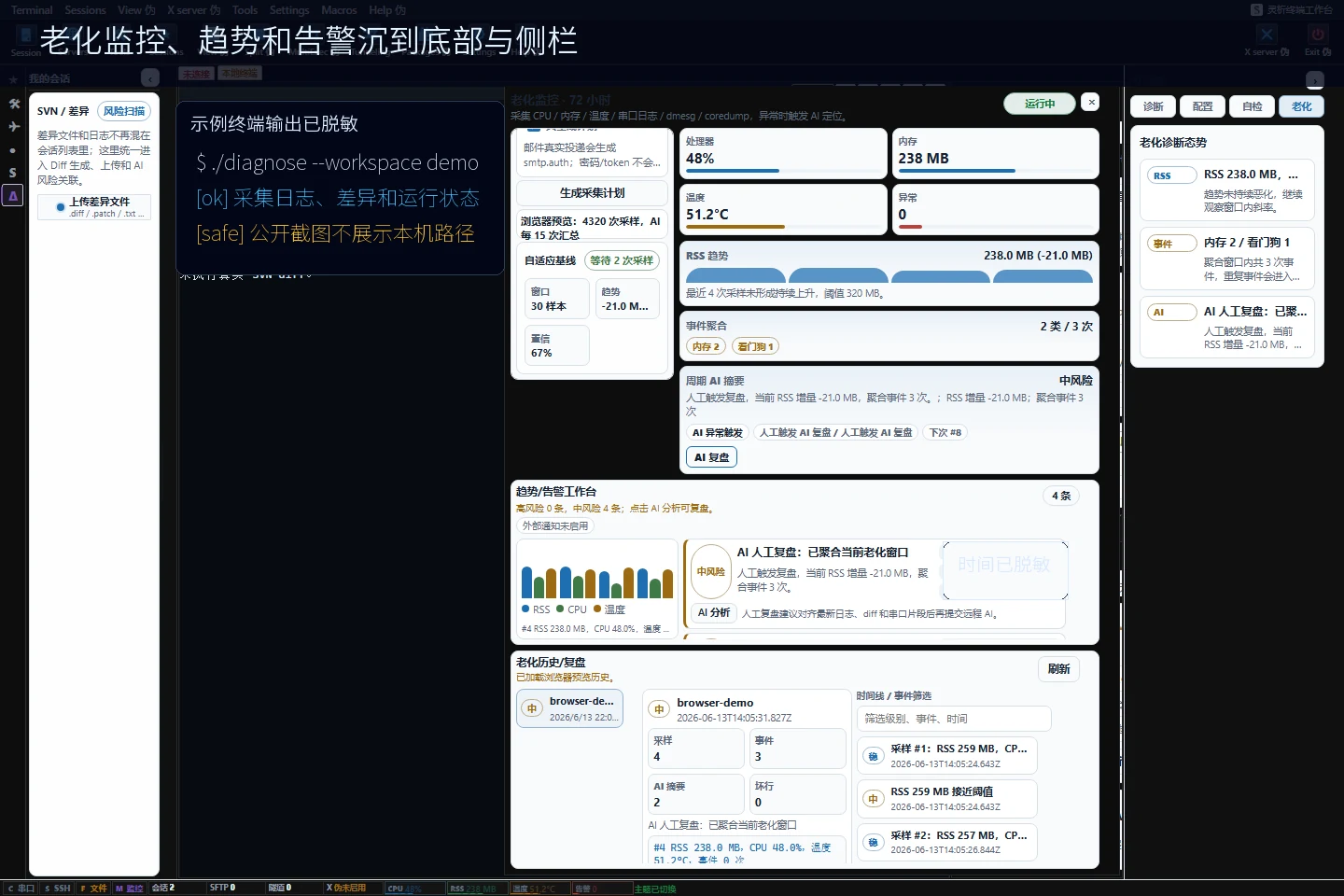The width and height of the screenshot is (1344, 896).
Task: Open the Macros menu
Action: click(x=339, y=10)
